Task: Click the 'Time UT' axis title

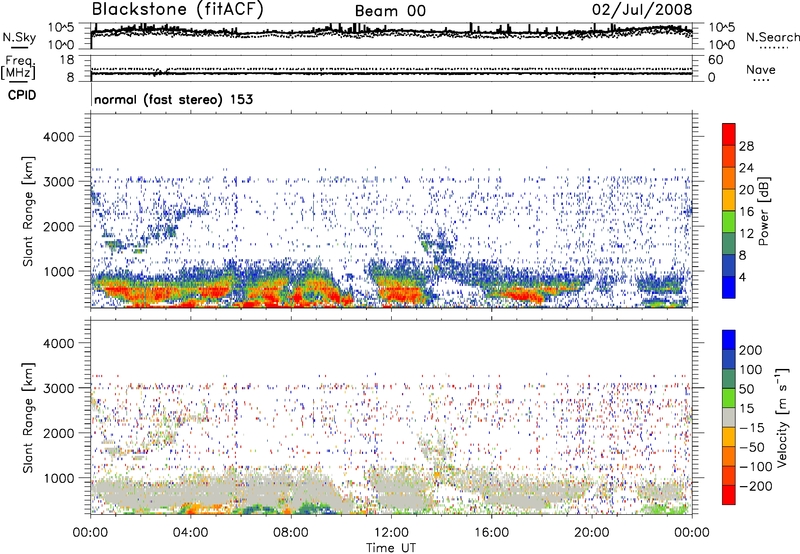Action: (x=391, y=548)
